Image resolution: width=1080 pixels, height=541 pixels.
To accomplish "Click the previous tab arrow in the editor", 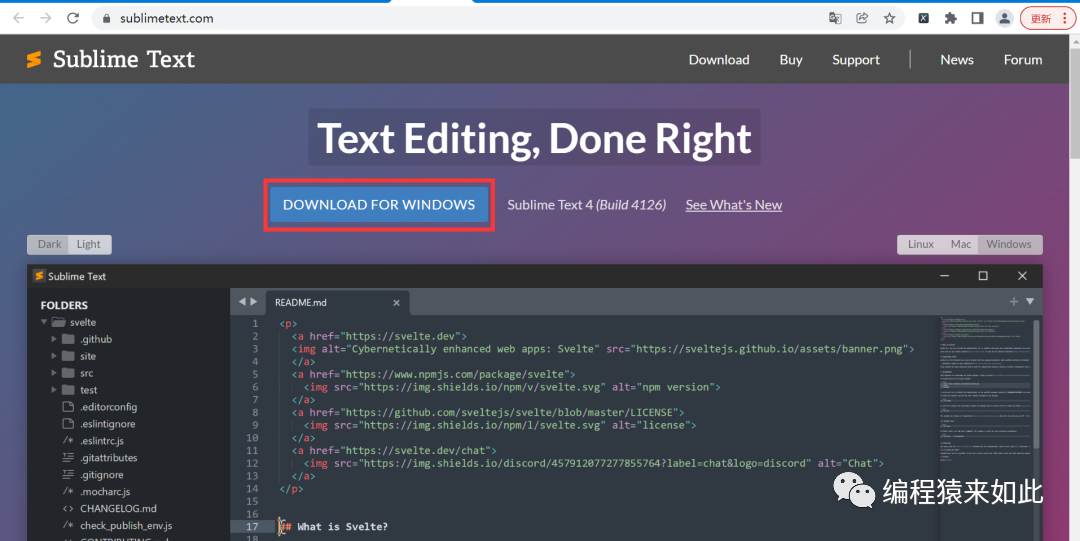I will pos(242,302).
